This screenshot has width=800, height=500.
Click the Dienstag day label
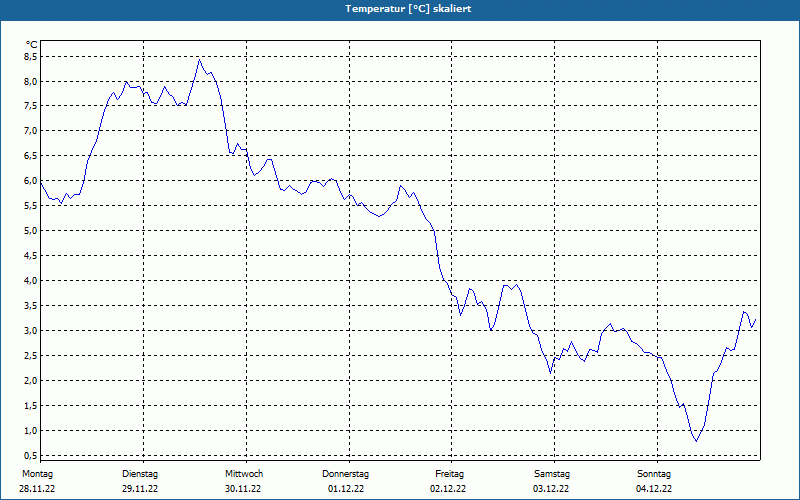140,474
